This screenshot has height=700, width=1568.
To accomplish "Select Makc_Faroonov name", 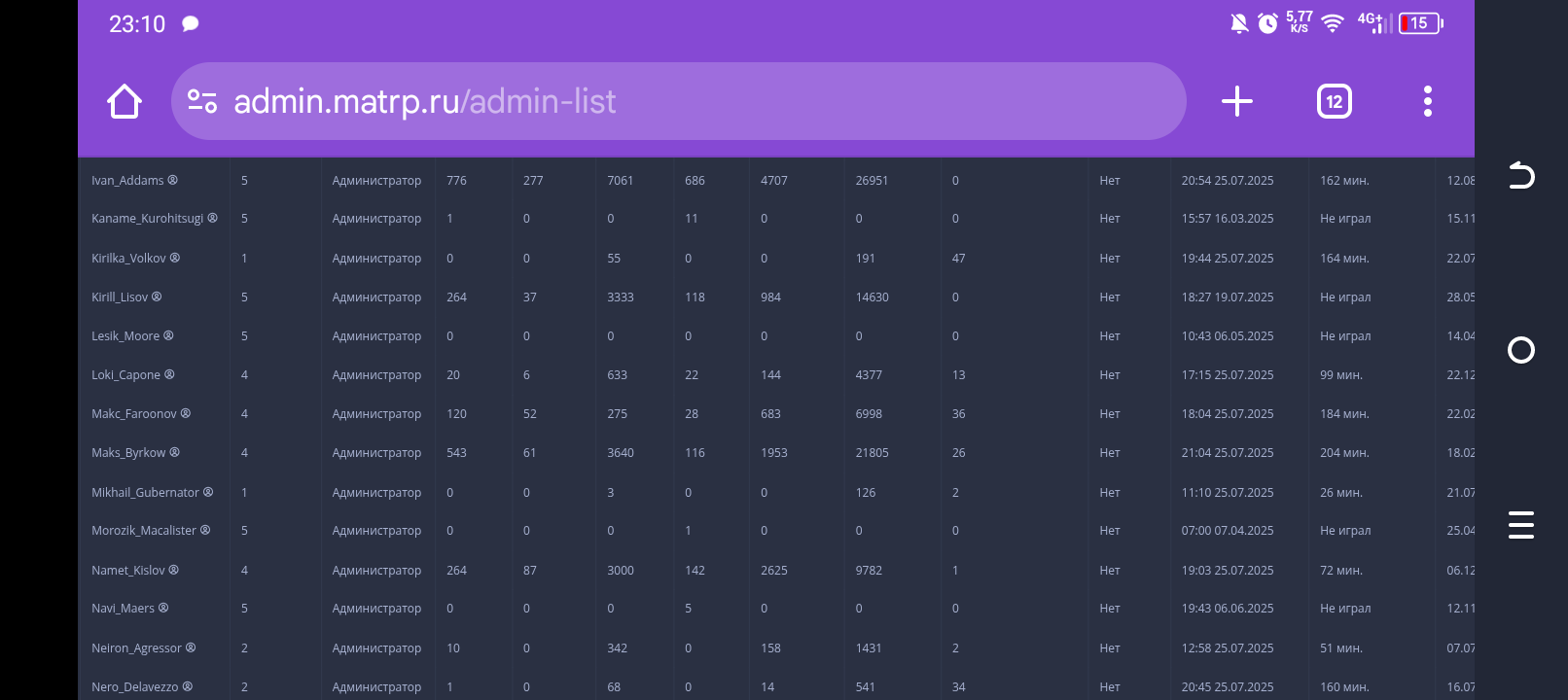I will click(134, 414).
